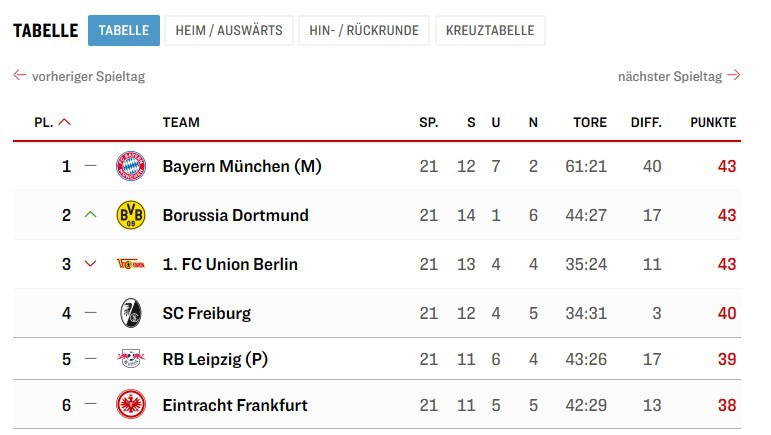Image resolution: width=771 pixels, height=435 pixels.
Task: Open the Hin- / Rückrunde tab
Action: [x=364, y=31]
